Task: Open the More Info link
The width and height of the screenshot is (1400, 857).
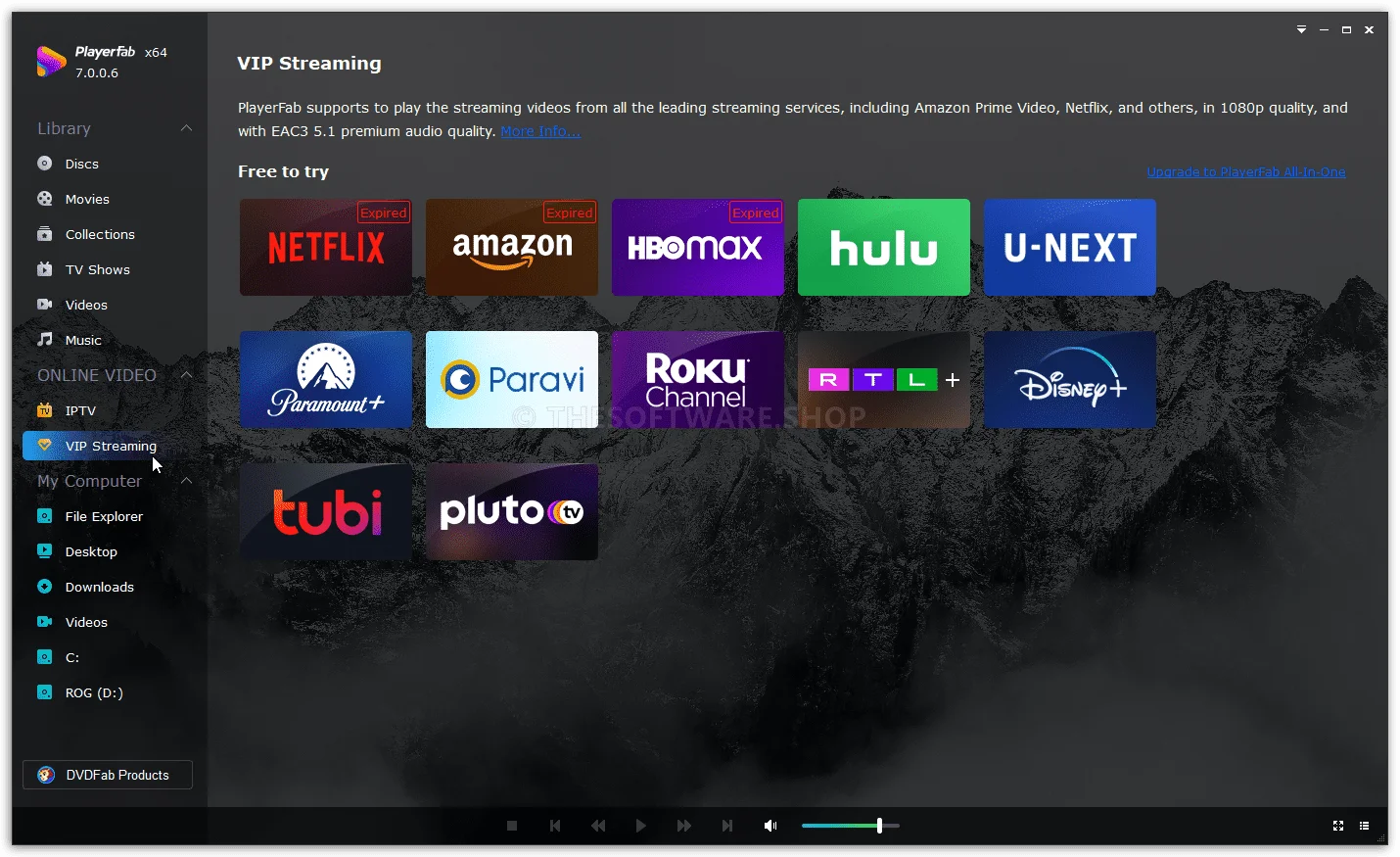Action: (540, 131)
